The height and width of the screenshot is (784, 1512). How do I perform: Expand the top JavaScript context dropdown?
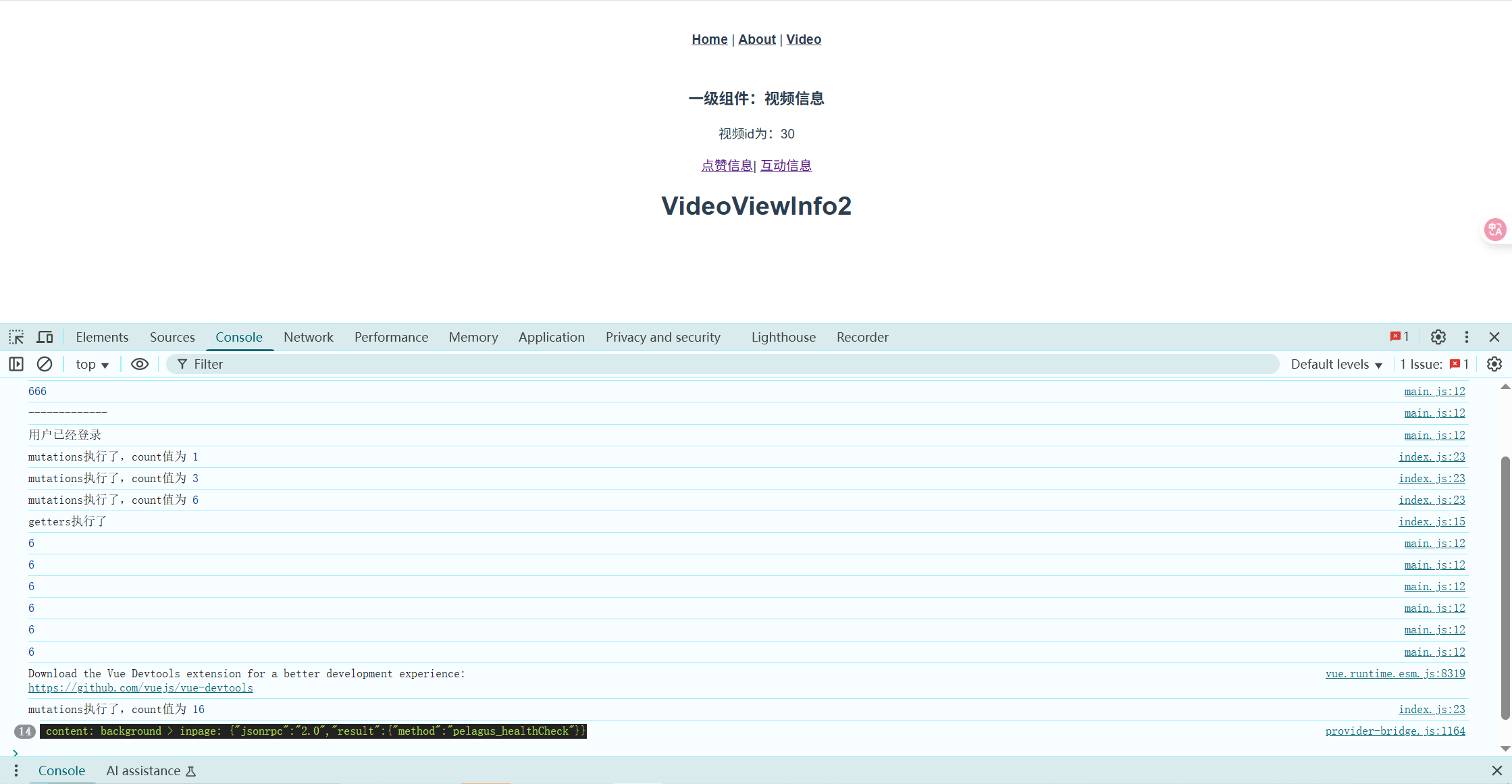[x=92, y=364]
